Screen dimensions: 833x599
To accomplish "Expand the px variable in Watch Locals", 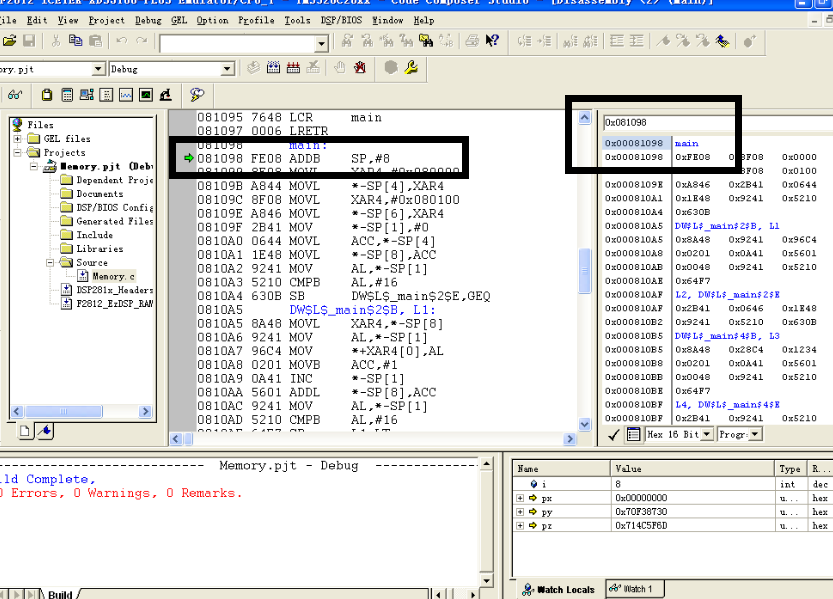I will click(520, 498).
